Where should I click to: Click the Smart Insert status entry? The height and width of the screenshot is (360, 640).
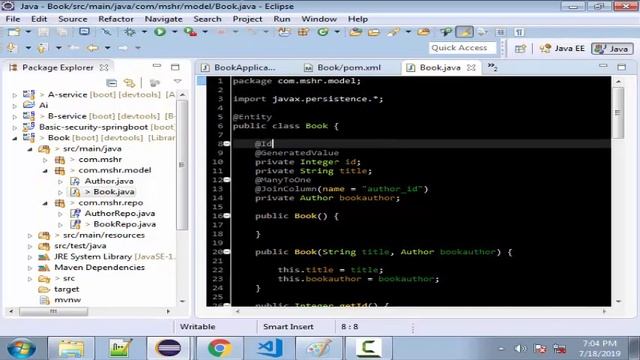(288, 327)
